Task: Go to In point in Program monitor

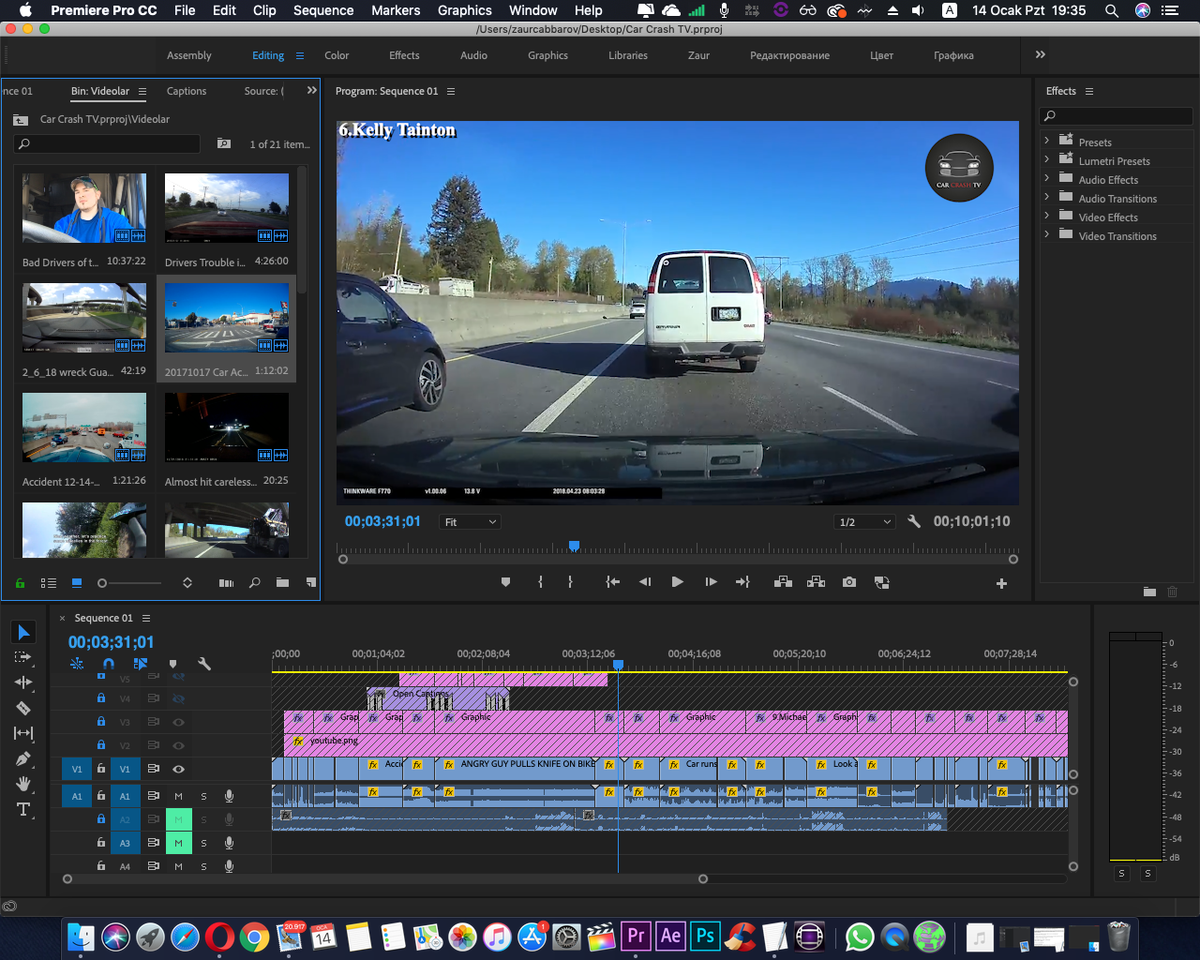Action: (613, 582)
